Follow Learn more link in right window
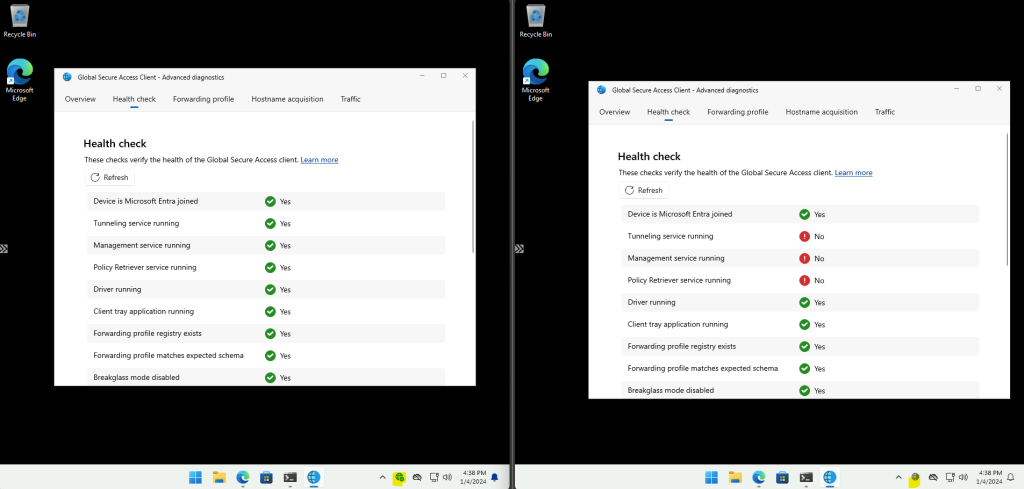Screen dimensions: 1024x489 click(x=854, y=173)
